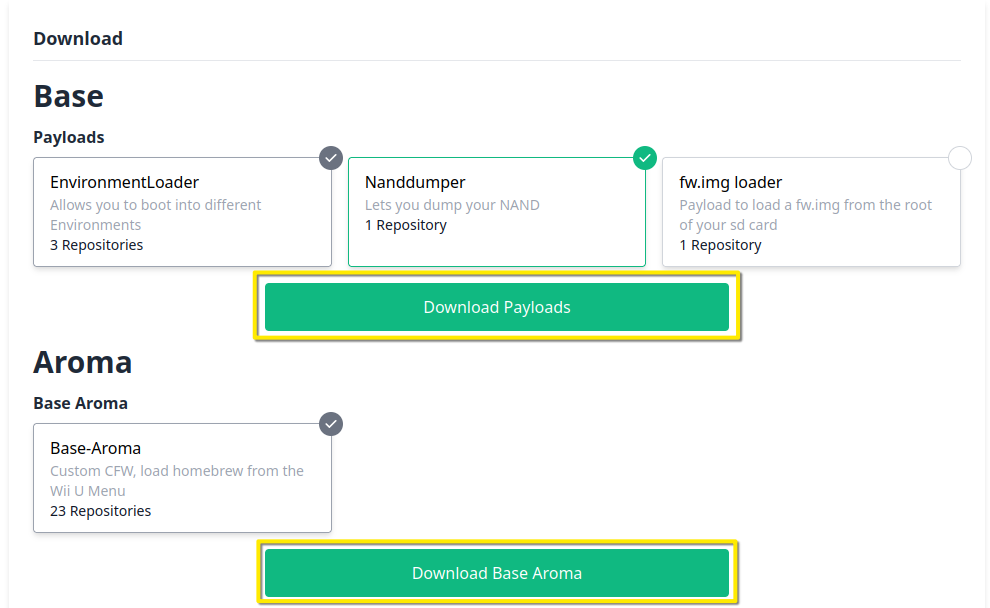Image resolution: width=990 pixels, height=608 pixels.
Task: Choose the fw.img loader card title
Action: click(730, 182)
